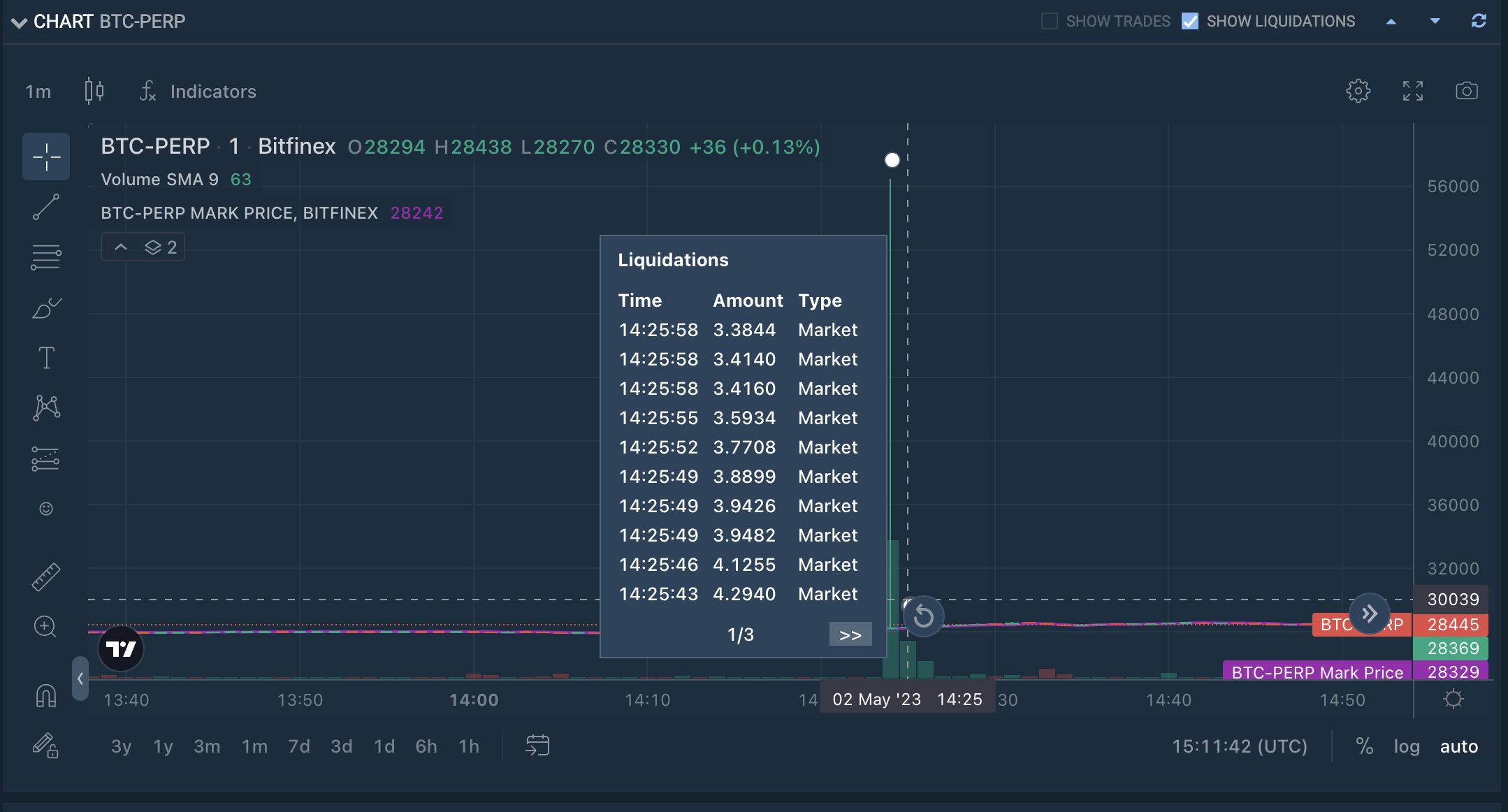Collapse the CHART BTC-PERP panel chevron
The height and width of the screenshot is (812, 1508).
click(x=19, y=22)
